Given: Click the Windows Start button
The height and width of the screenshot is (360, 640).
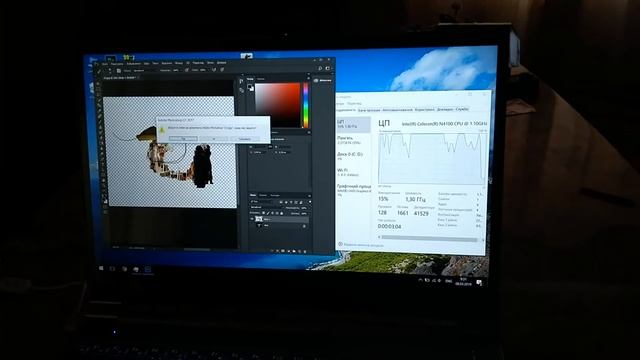Looking at the screenshot, I should pyautogui.click(x=101, y=268).
